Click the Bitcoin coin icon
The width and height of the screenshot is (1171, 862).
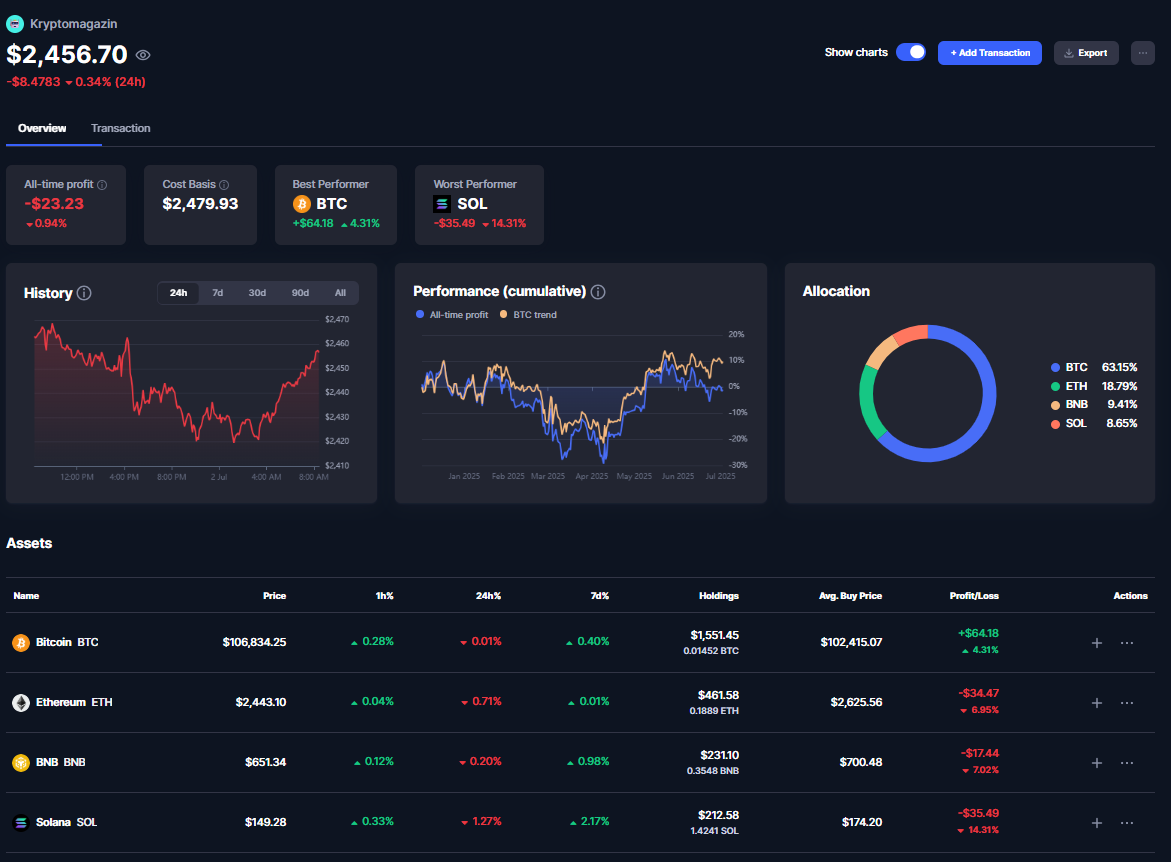[x=21, y=642]
